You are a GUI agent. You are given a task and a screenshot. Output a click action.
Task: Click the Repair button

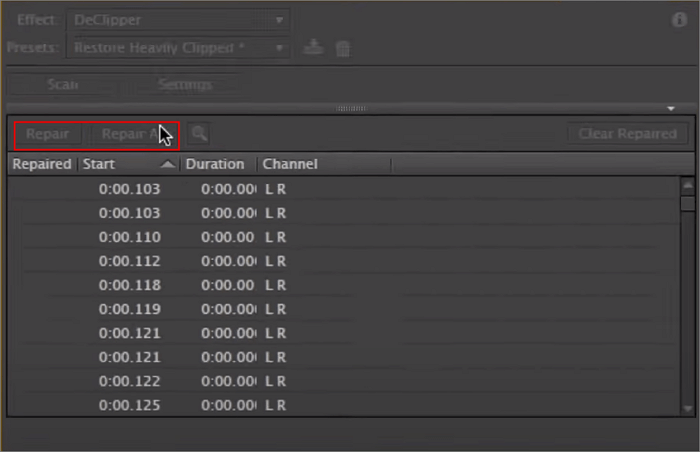click(x=47, y=133)
